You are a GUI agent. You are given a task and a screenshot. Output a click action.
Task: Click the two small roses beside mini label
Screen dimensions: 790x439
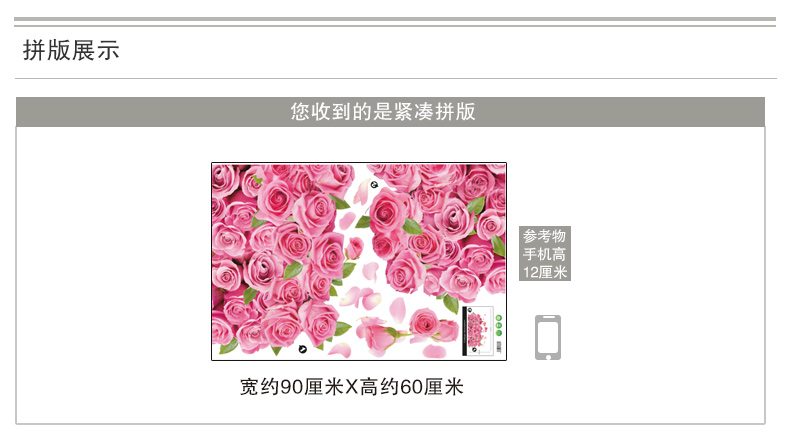click(434, 326)
